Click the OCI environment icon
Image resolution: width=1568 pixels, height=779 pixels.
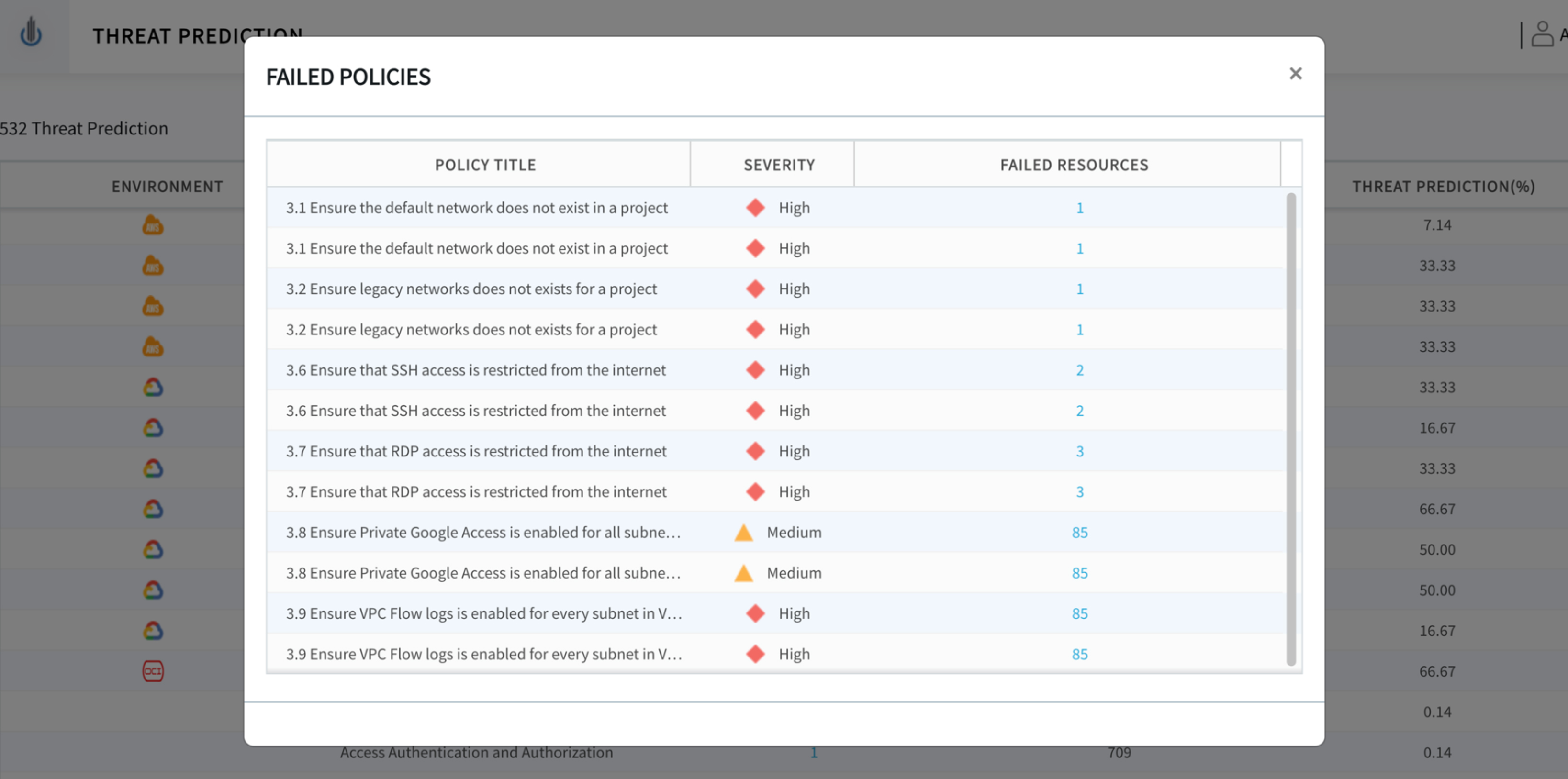(153, 671)
